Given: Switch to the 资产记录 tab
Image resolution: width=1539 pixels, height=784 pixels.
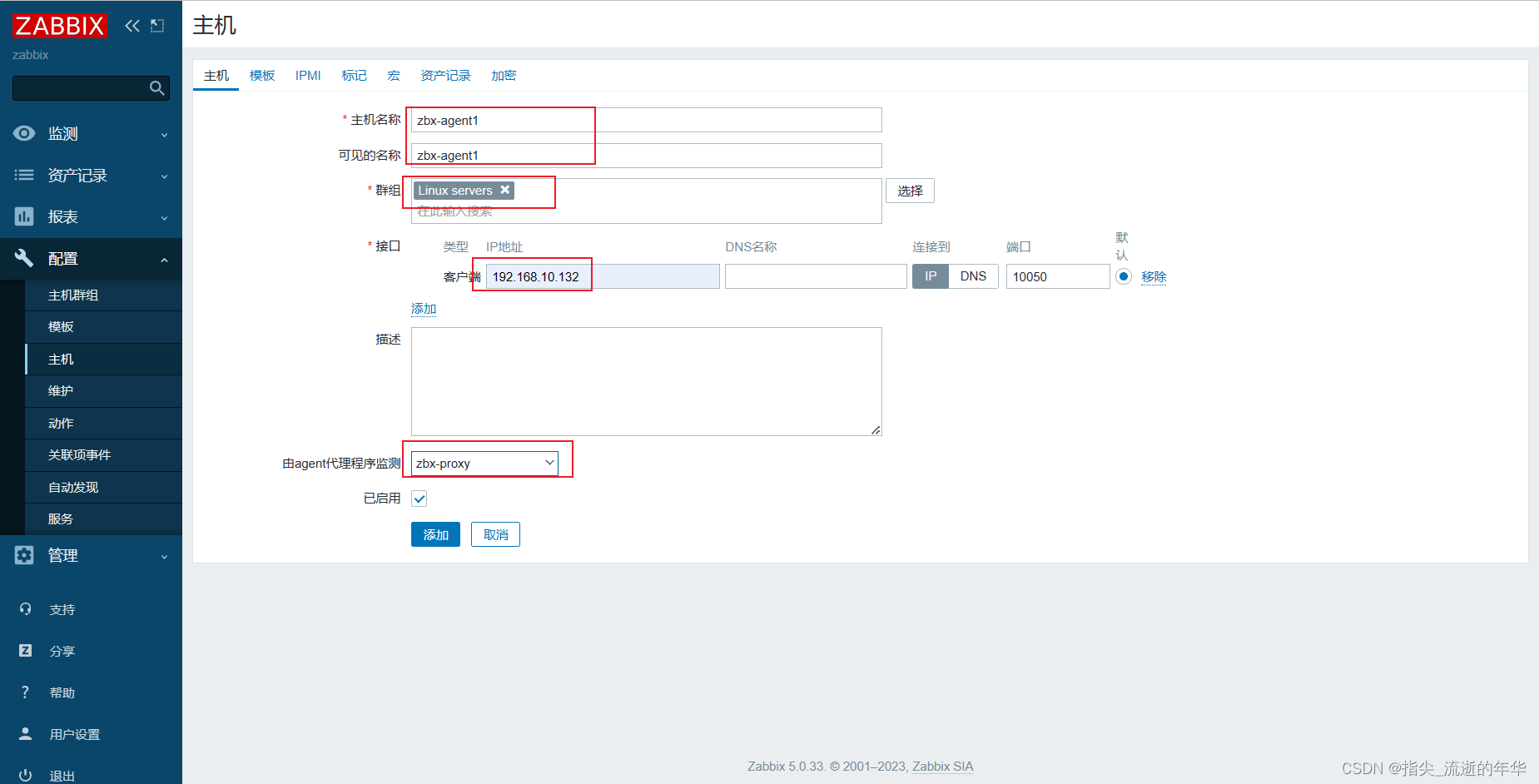Looking at the screenshot, I should (x=445, y=75).
